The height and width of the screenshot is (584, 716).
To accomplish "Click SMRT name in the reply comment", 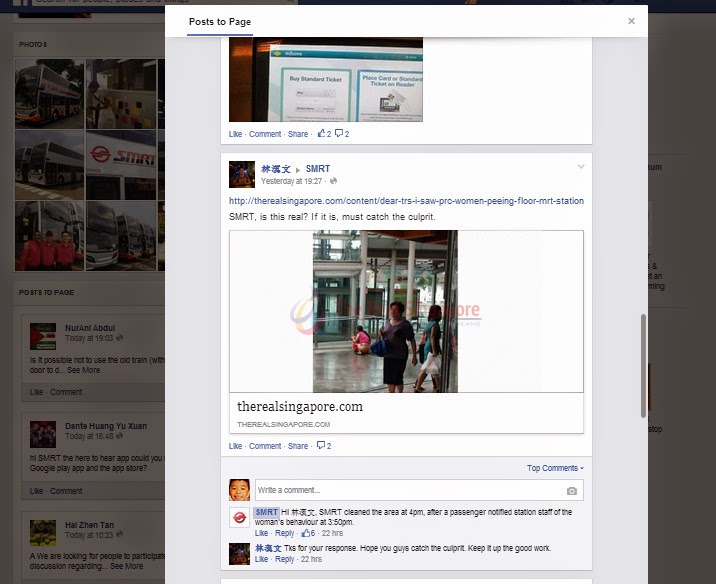I will (x=266, y=512).
